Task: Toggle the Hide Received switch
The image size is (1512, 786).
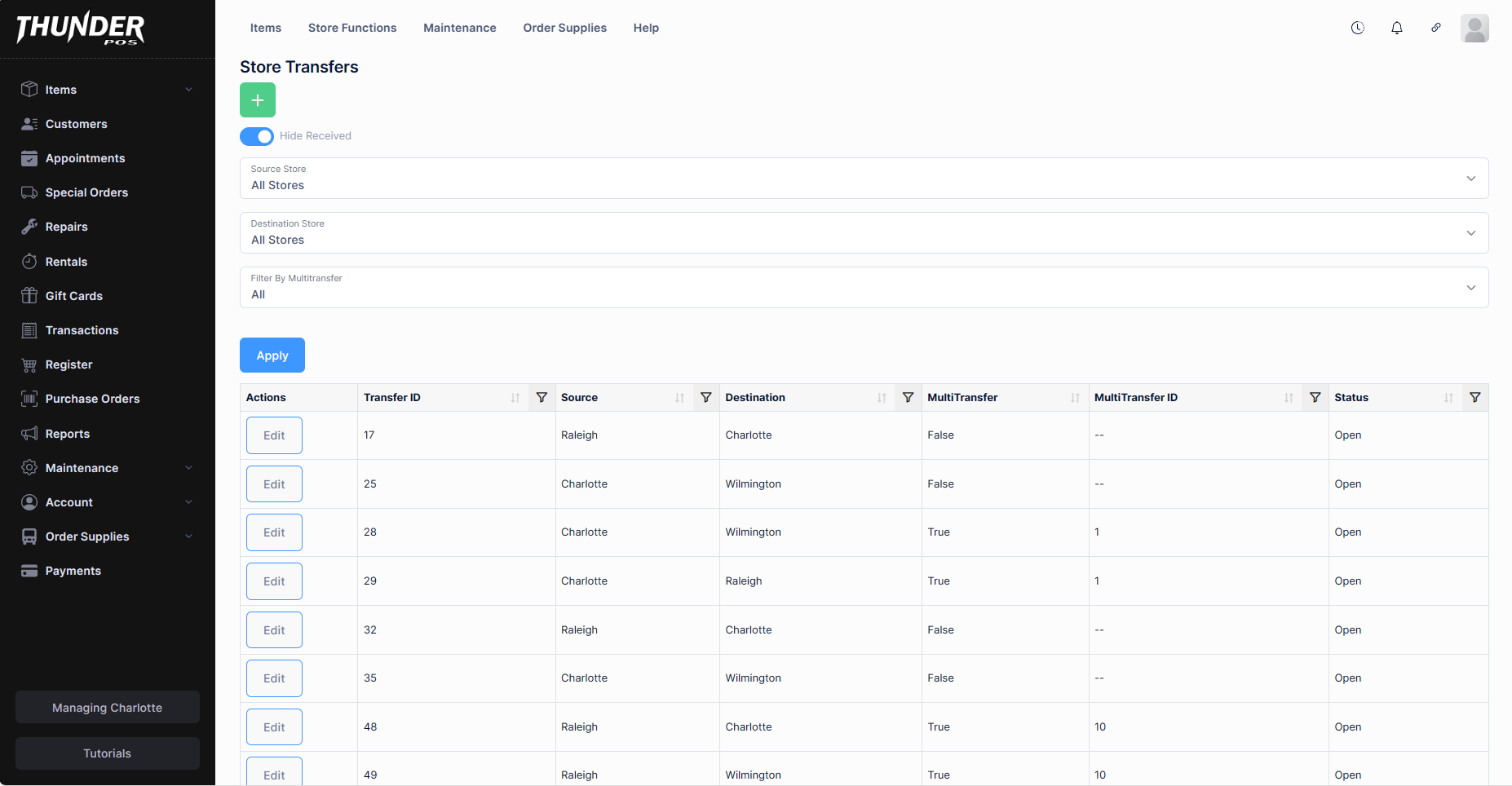Action: point(257,136)
